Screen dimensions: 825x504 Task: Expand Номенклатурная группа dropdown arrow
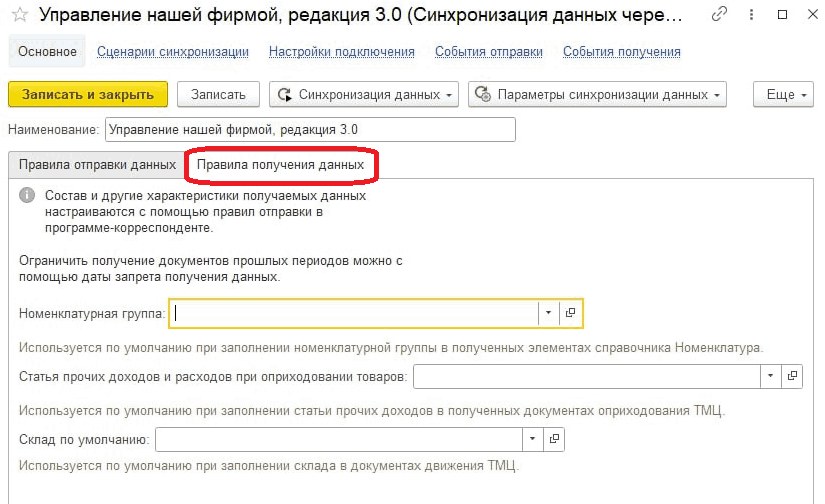click(x=548, y=313)
